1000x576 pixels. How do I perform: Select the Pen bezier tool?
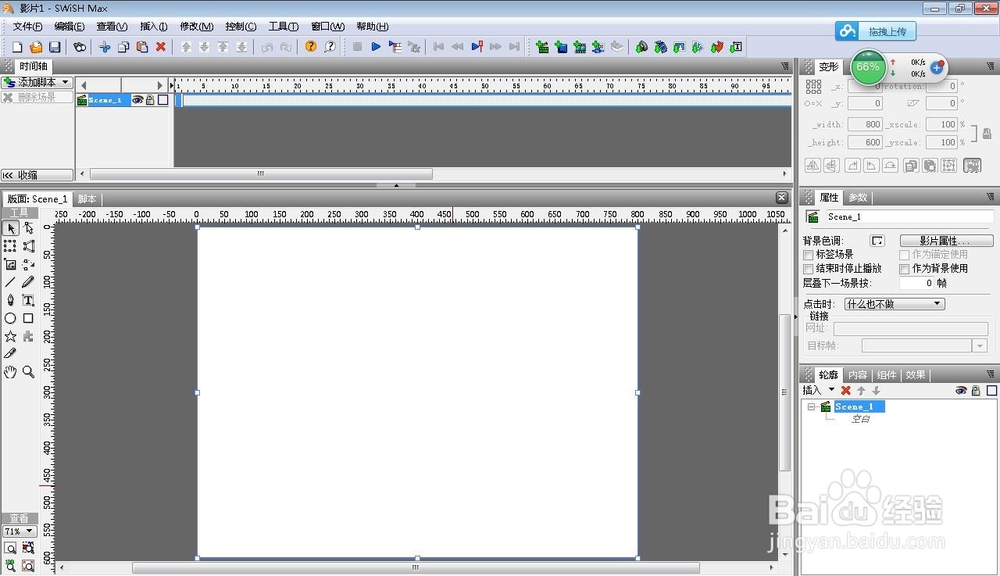coord(11,300)
